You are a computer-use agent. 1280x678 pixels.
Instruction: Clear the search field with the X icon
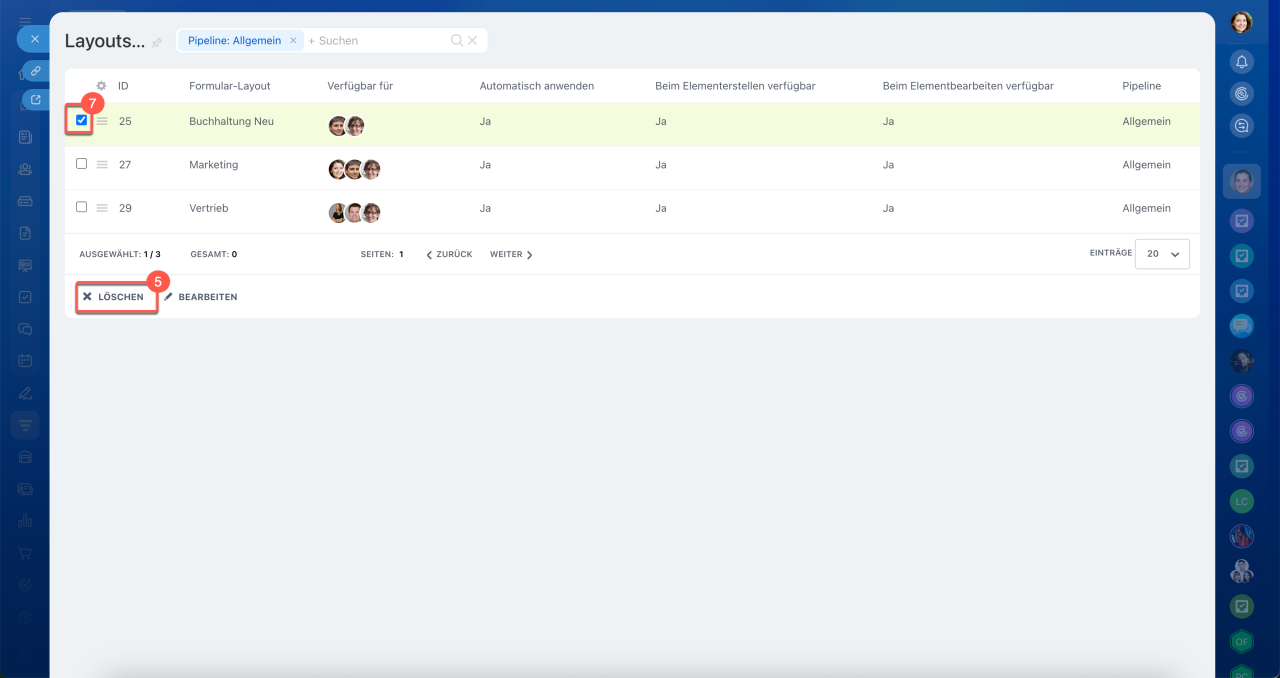473,41
